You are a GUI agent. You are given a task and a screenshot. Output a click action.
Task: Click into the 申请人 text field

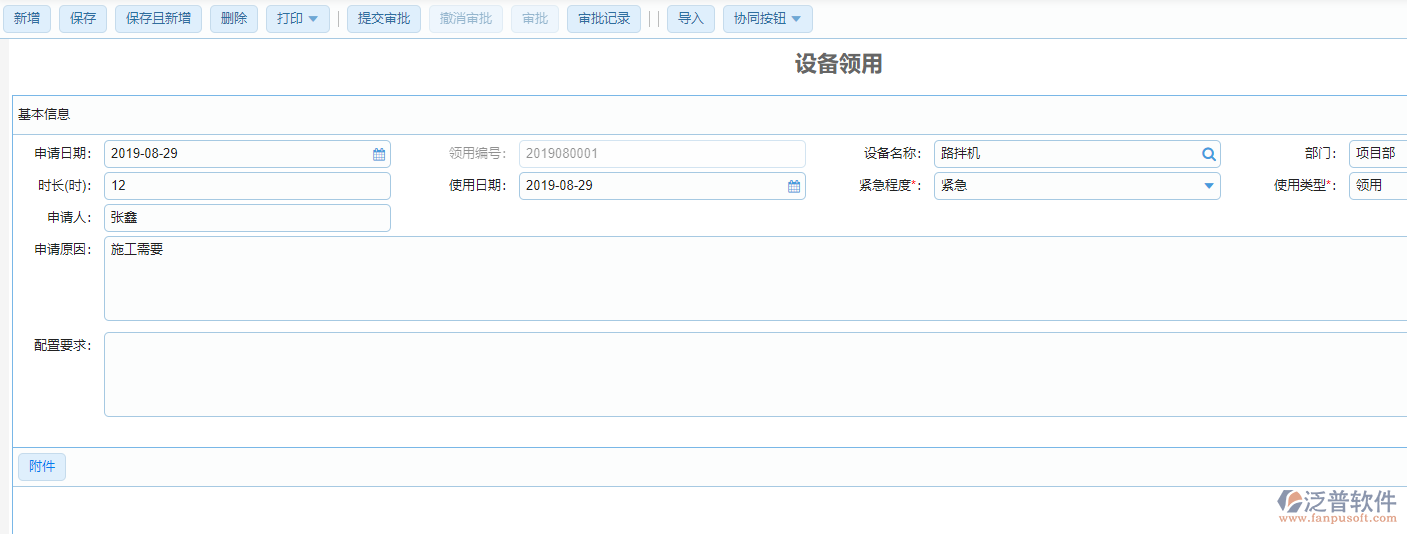[x=247, y=218]
